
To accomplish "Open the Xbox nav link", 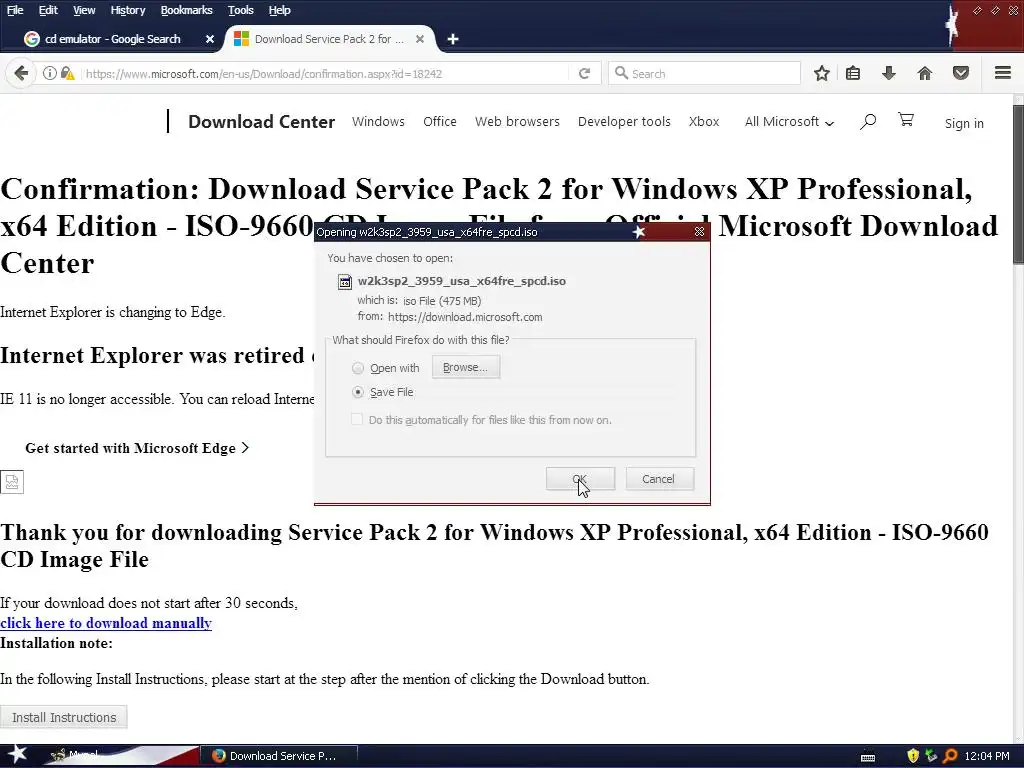I will point(704,121).
